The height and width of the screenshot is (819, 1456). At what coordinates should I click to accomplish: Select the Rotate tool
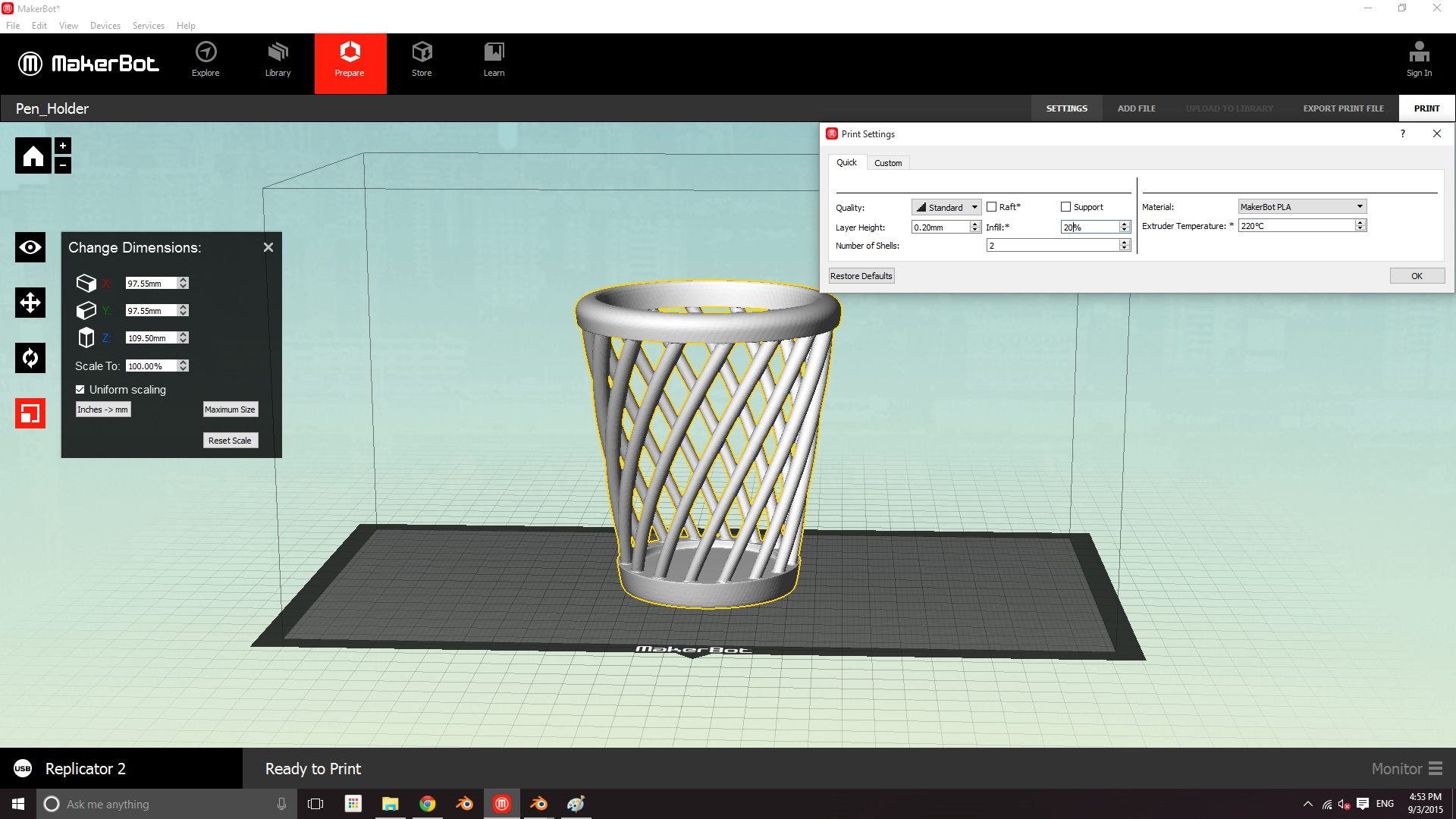click(x=30, y=358)
